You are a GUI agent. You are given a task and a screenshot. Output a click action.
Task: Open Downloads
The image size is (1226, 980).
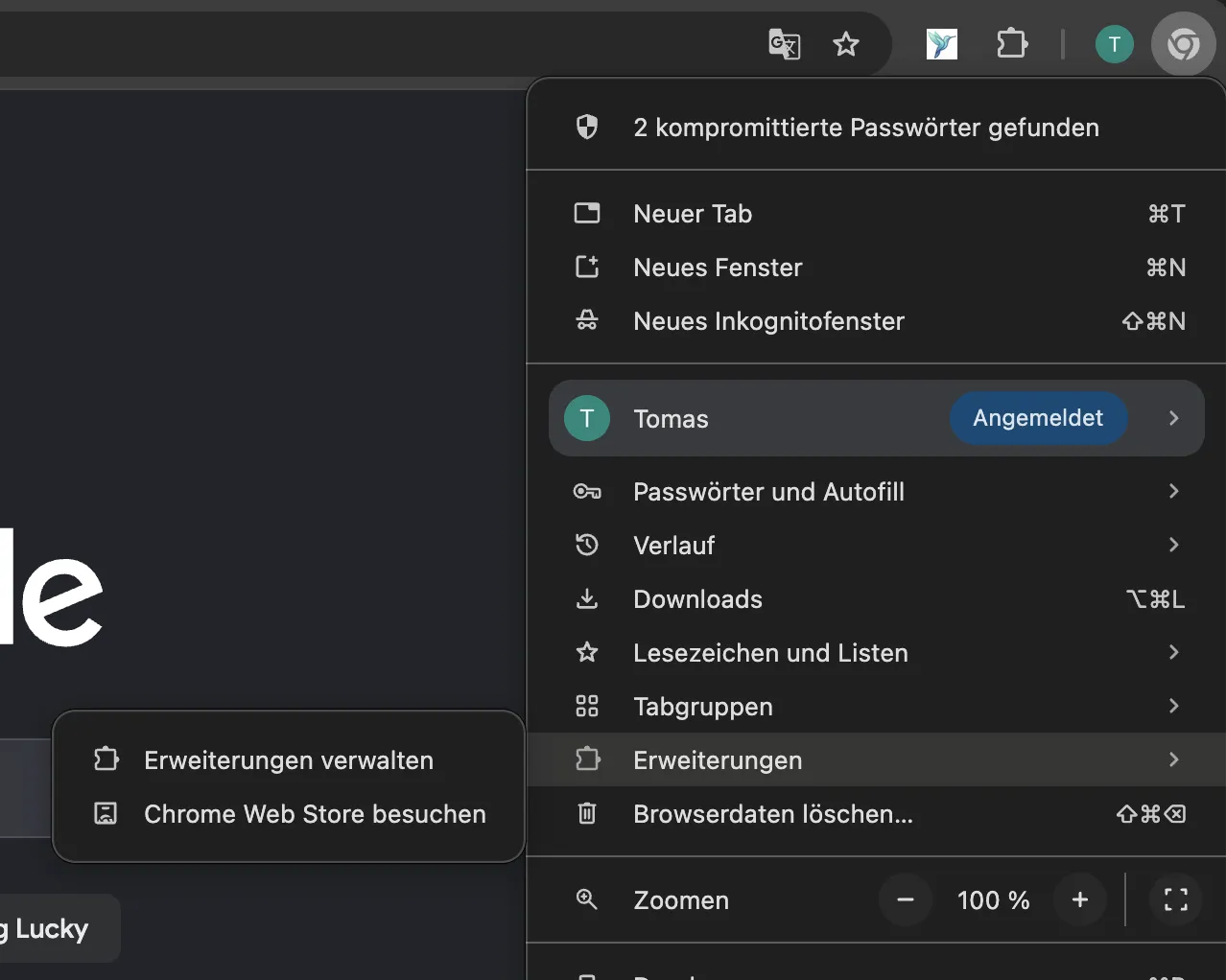pyautogui.click(x=876, y=599)
